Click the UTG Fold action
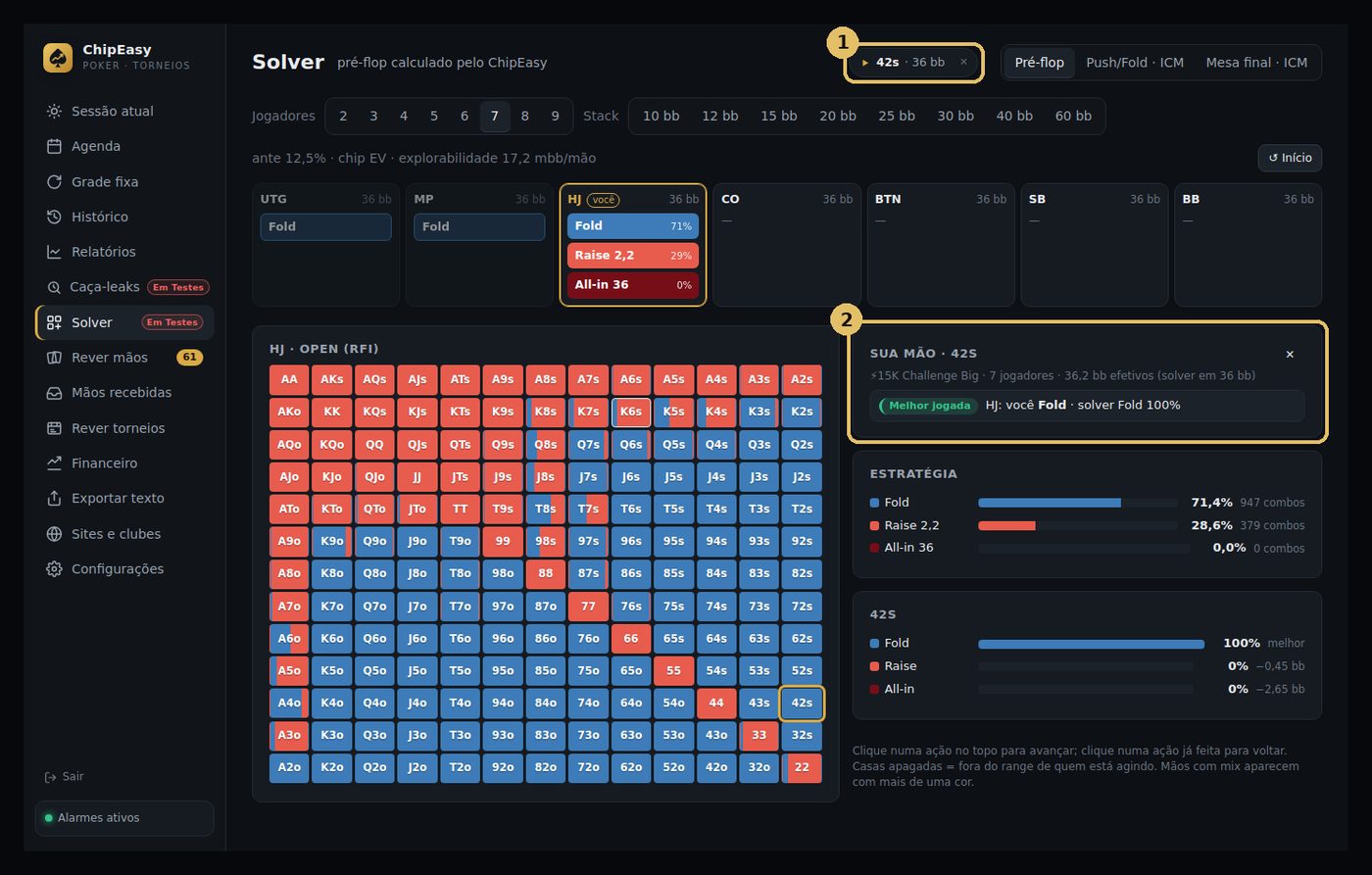The width and height of the screenshot is (1372, 875). 325,226
